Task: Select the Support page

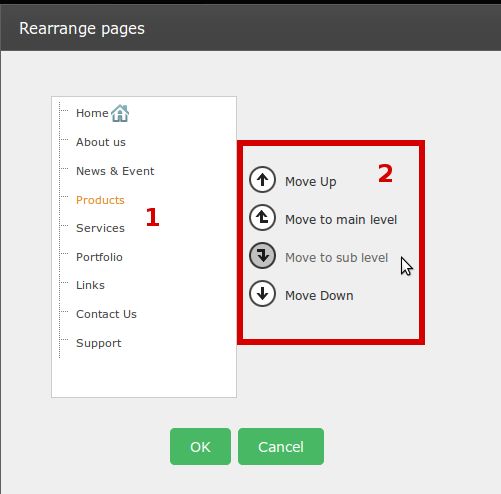Action: [x=99, y=343]
